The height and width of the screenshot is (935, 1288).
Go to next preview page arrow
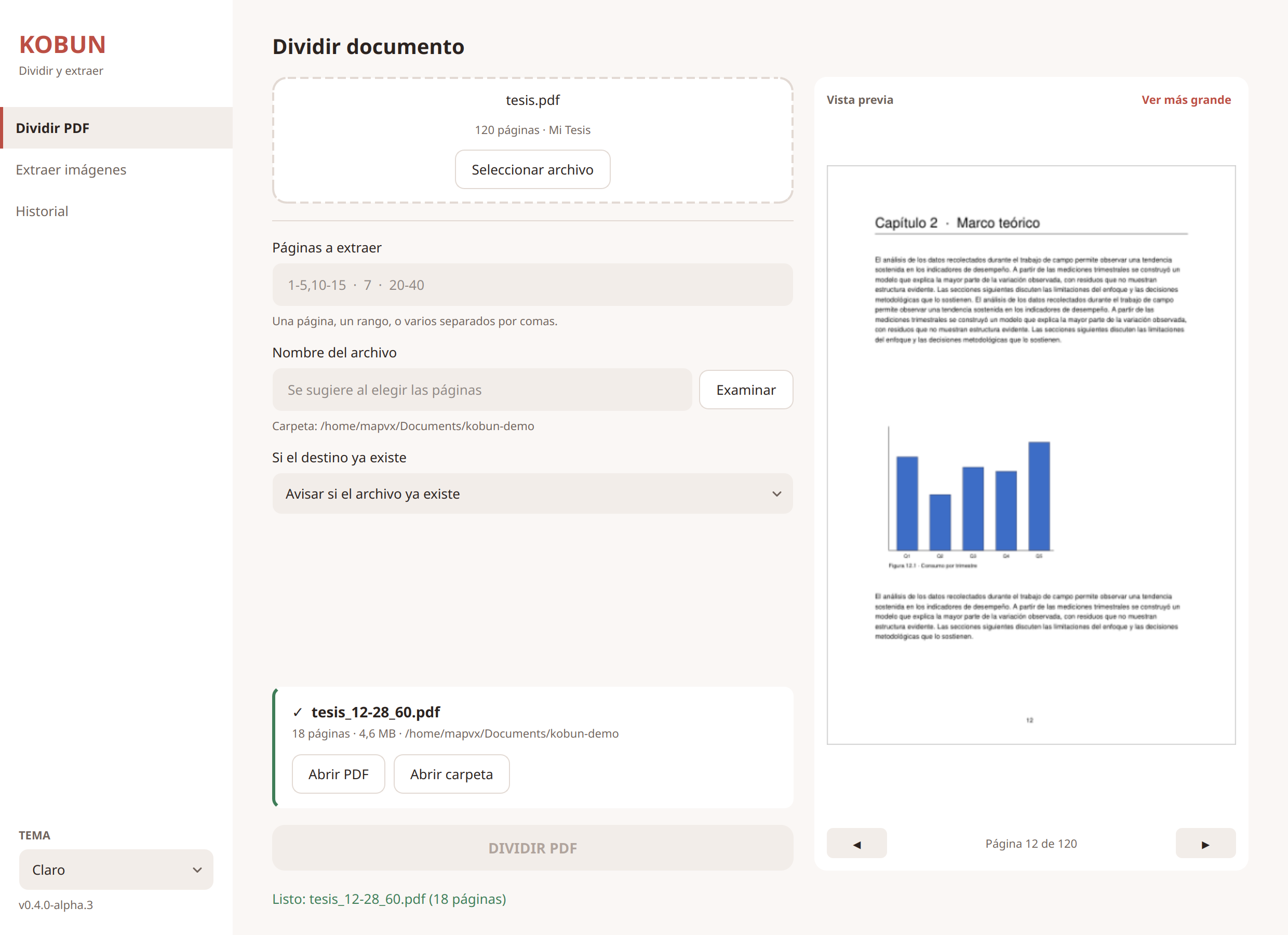[1205, 844]
